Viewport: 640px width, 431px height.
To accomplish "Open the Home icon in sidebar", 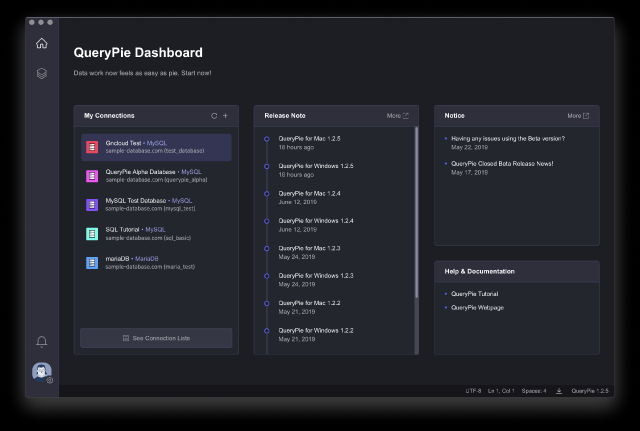I will coord(42,43).
